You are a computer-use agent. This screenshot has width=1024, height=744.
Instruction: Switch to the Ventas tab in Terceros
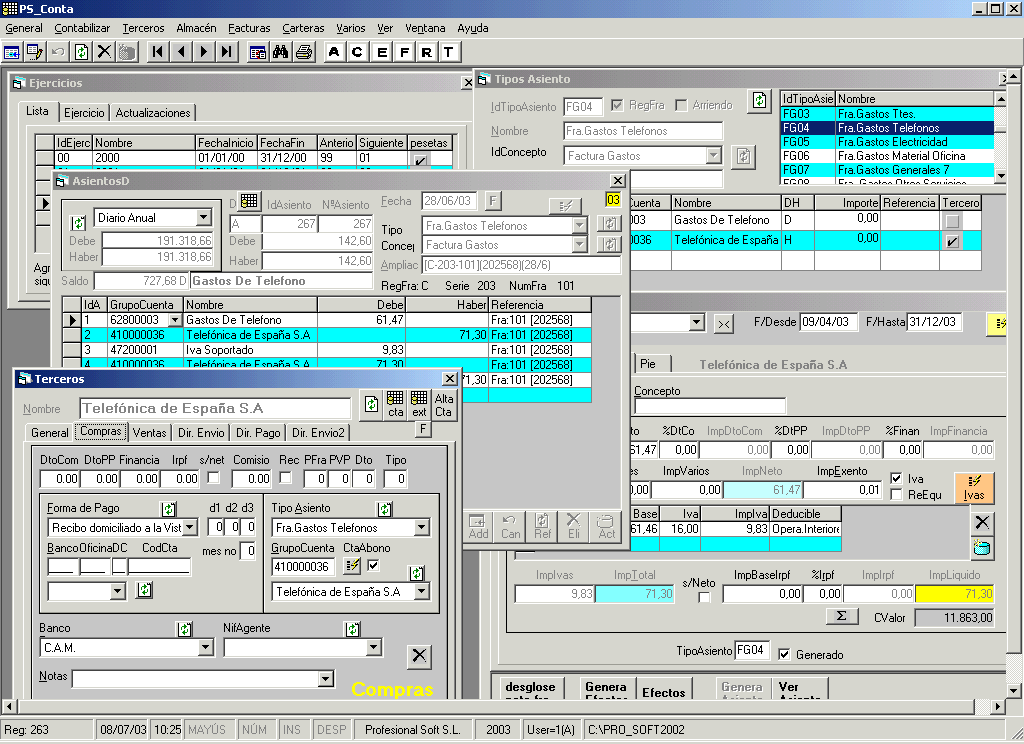click(x=149, y=433)
